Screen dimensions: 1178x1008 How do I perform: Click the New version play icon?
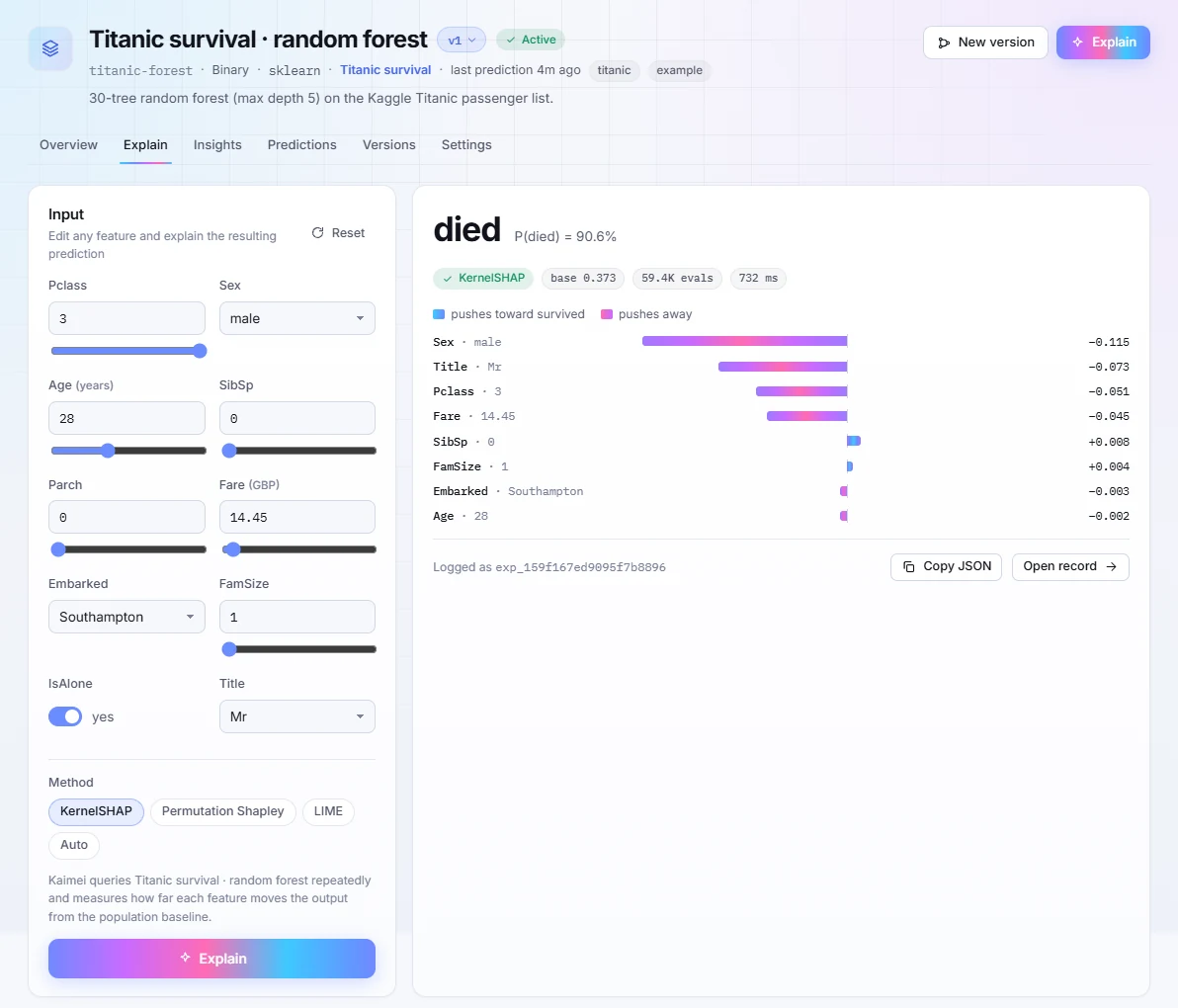click(944, 42)
